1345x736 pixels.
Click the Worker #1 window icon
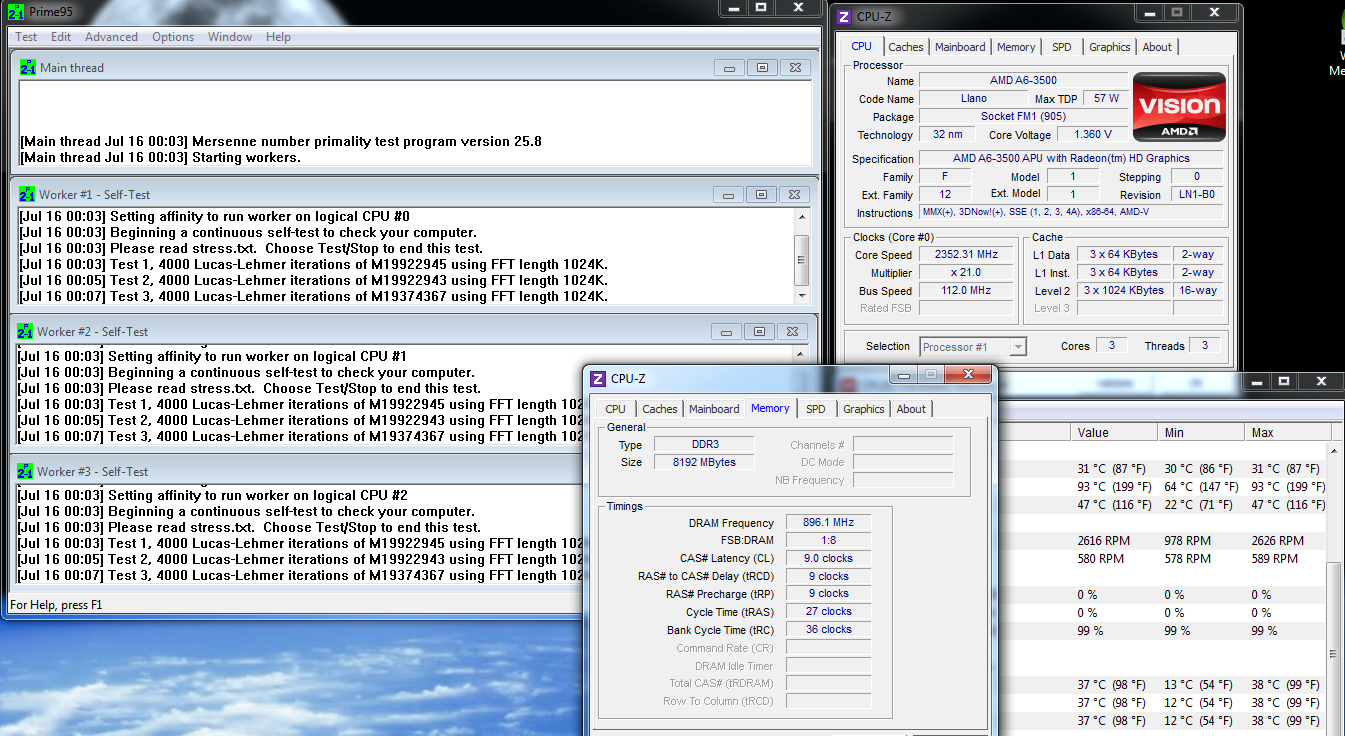27,194
